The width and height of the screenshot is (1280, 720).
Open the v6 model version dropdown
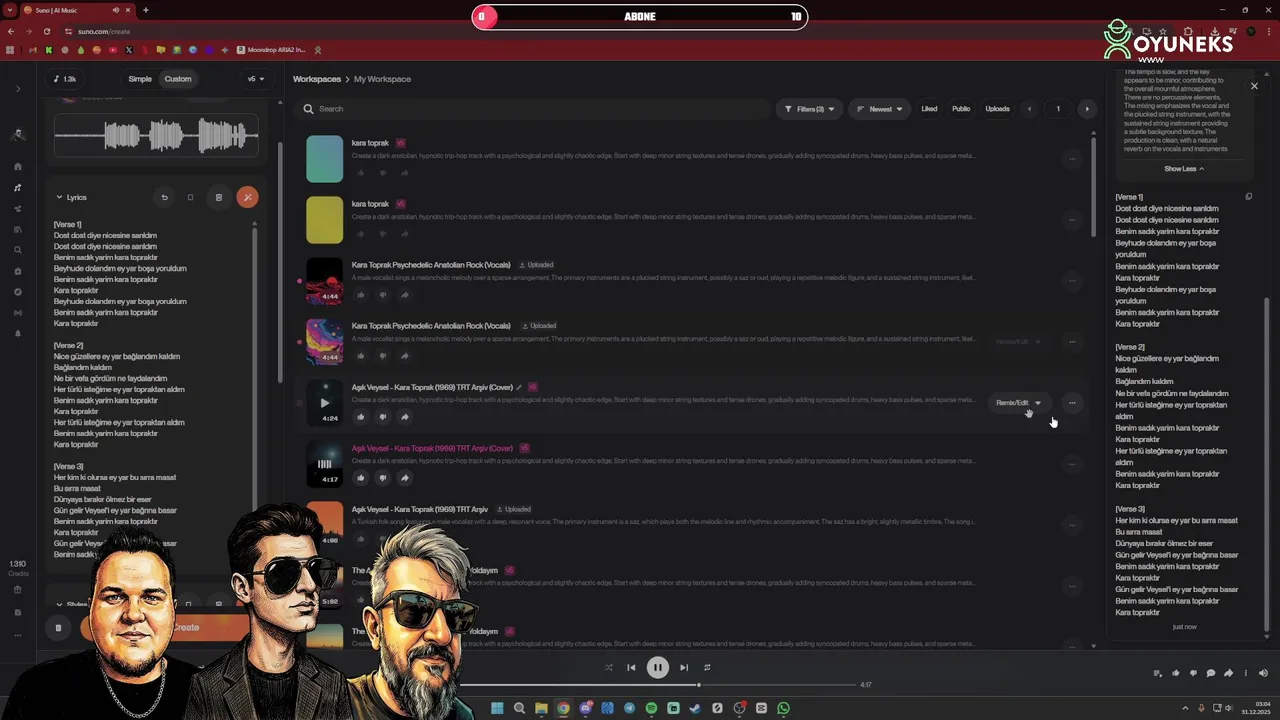pyautogui.click(x=256, y=79)
